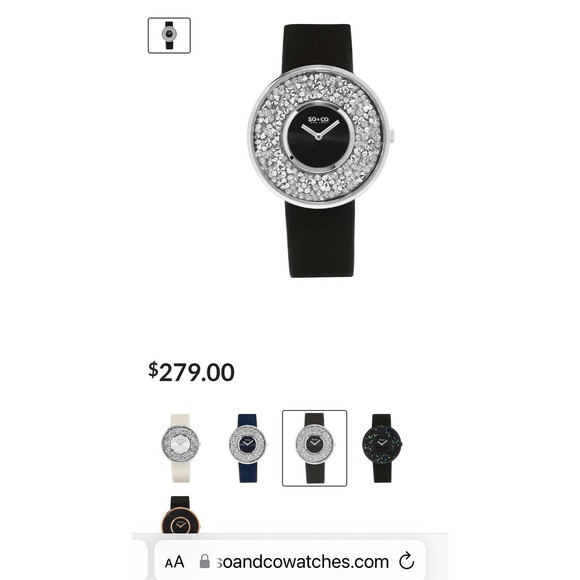
Task: Tap the watch hands at dial center
Action: 318,130
